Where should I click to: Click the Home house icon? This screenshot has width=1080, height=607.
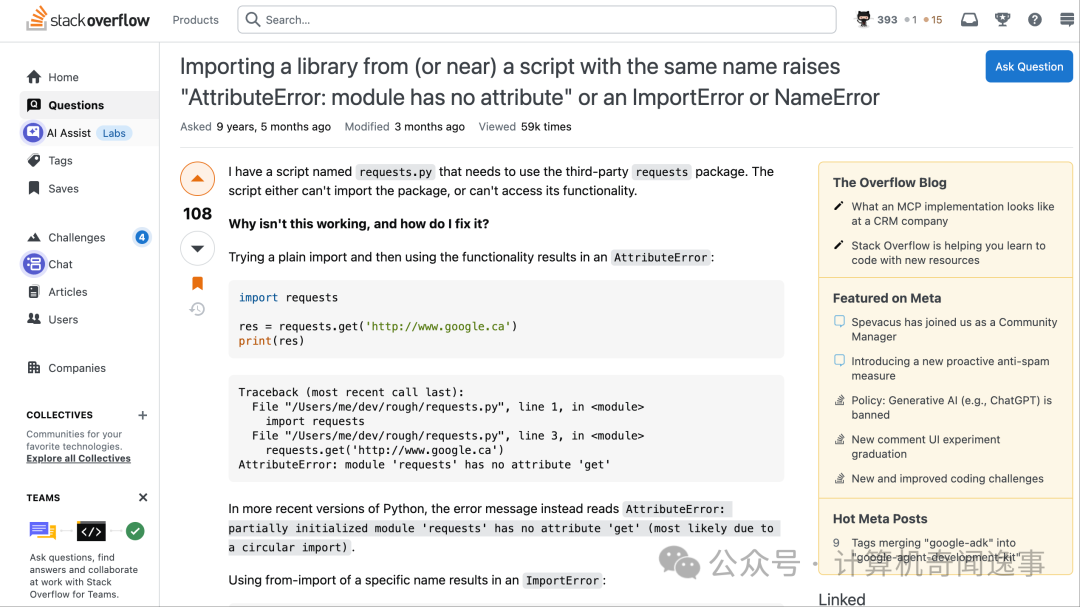[34, 76]
